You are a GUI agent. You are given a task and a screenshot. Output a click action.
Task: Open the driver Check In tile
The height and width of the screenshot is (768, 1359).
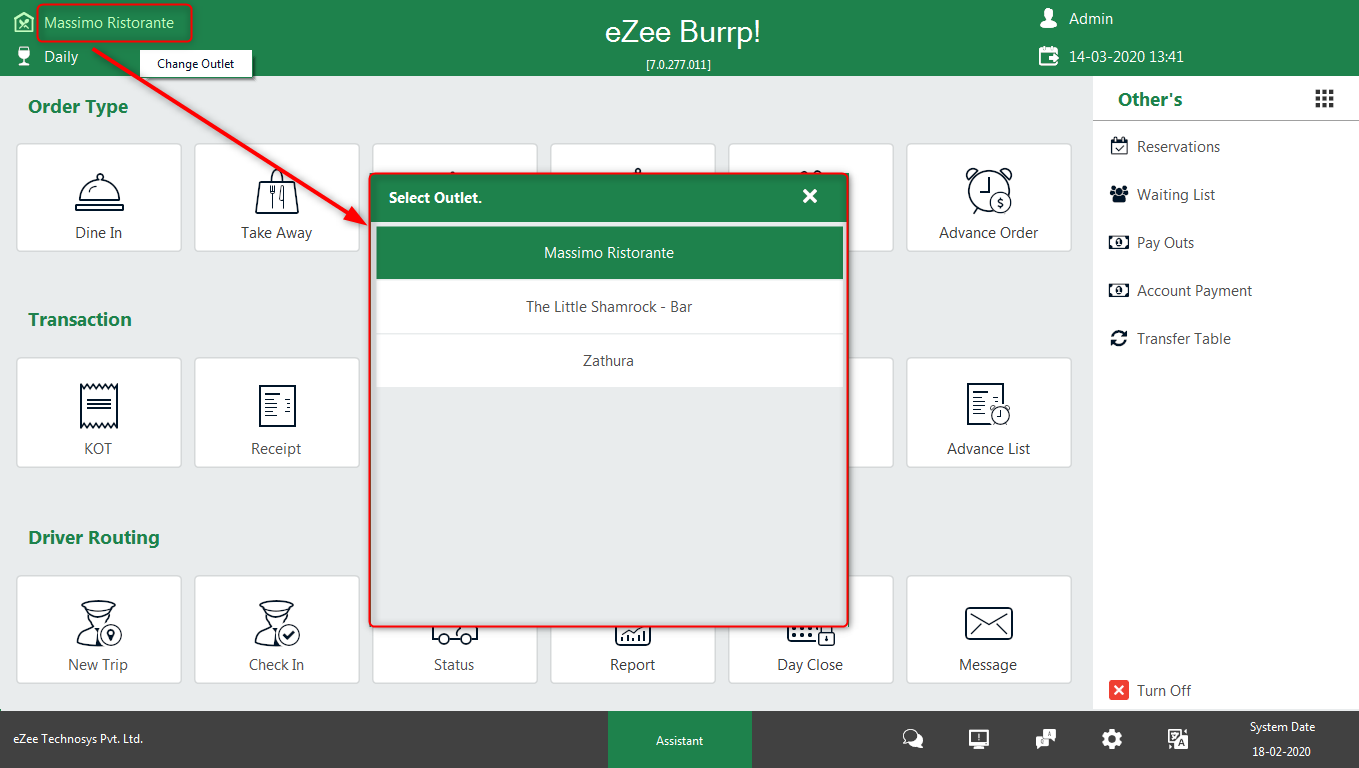(277, 629)
